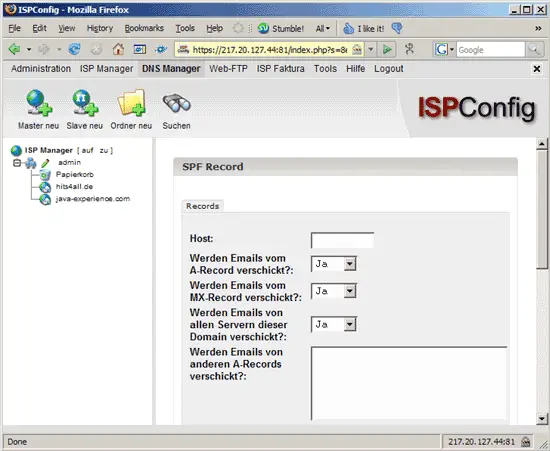The width and height of the screenshot is (550, 451).
Task: Open the History menu
Action: [x=100, y=28]
